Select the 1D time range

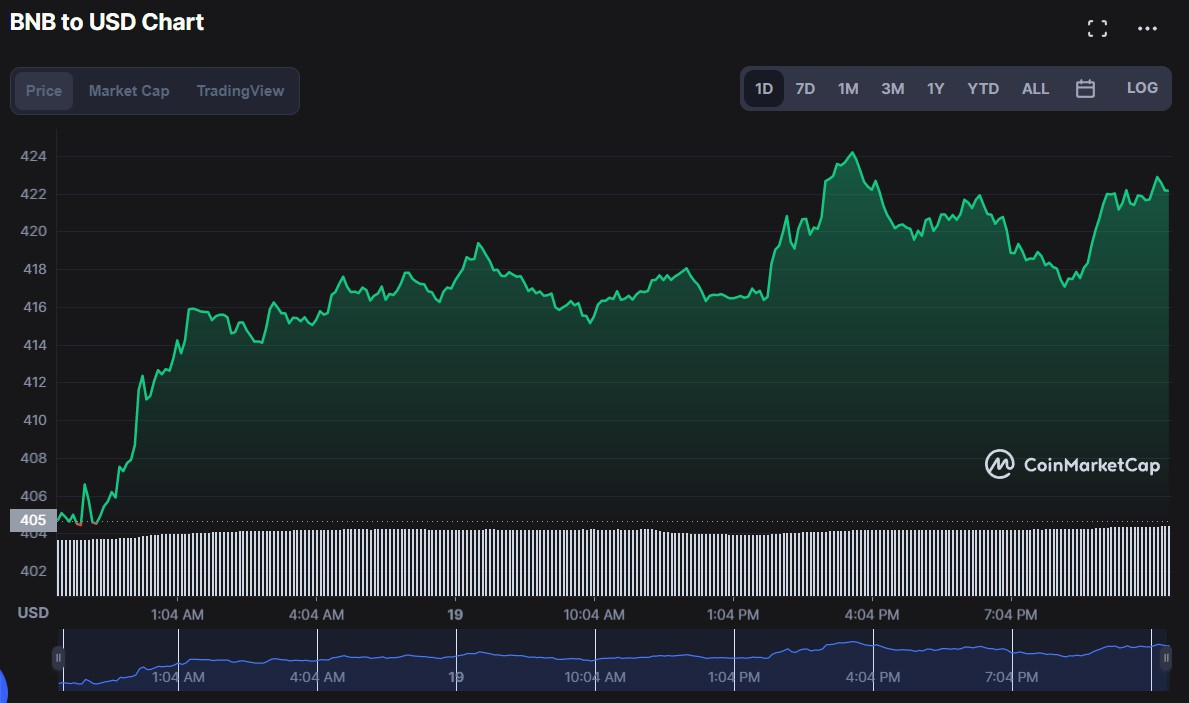click(764, 89)
